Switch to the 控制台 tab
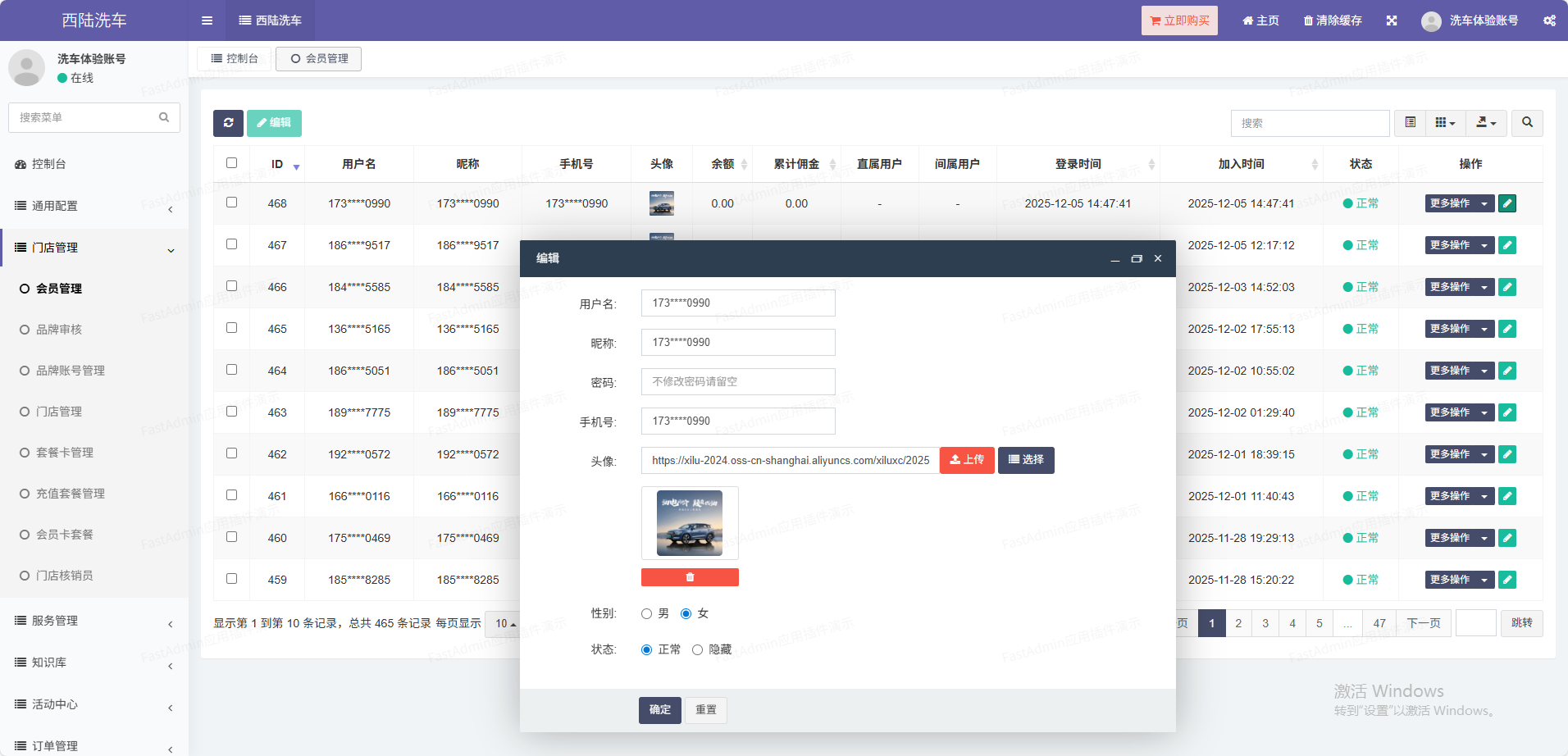This screenshot has width=1568, height=756. click(235, 59)
